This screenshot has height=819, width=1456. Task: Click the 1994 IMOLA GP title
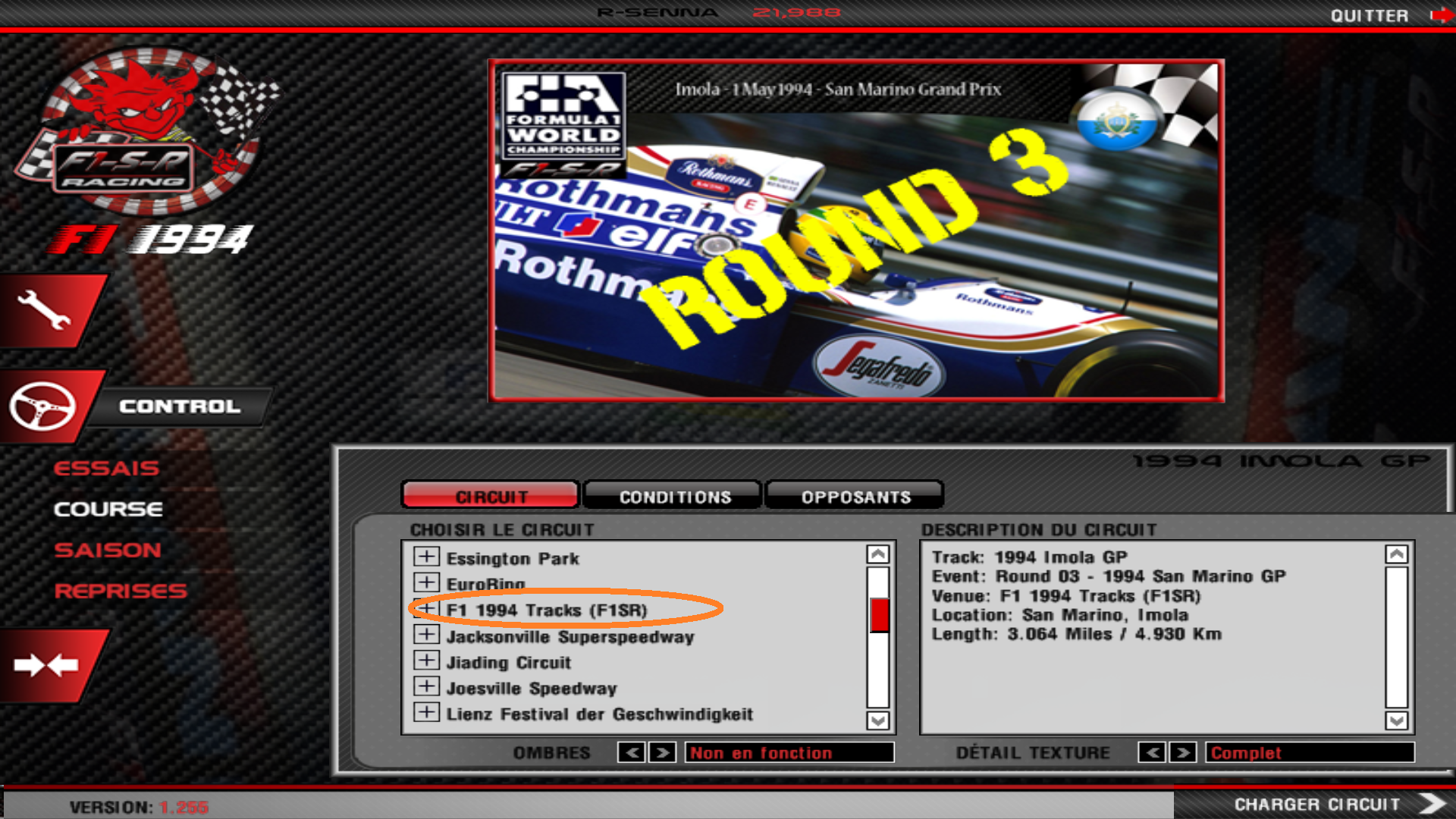[x=1282, y=460]
